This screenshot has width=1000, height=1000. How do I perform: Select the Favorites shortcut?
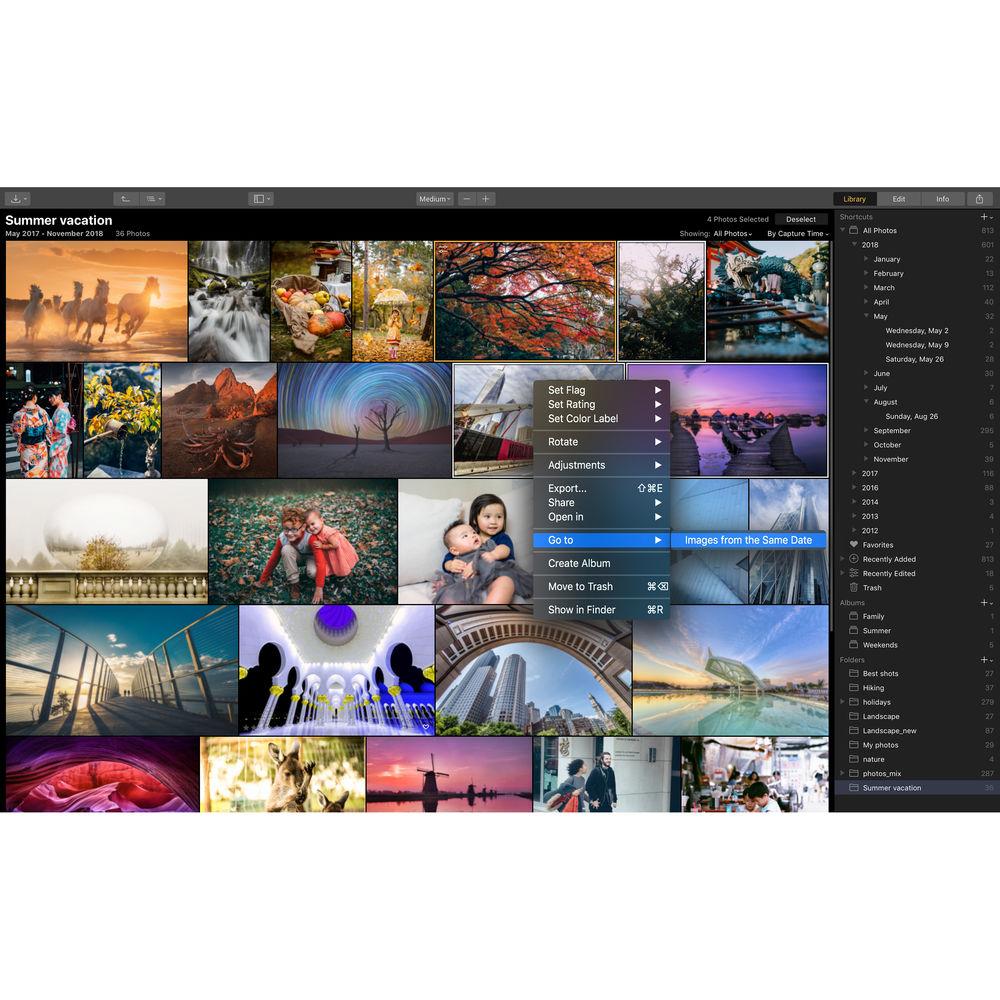878,545
